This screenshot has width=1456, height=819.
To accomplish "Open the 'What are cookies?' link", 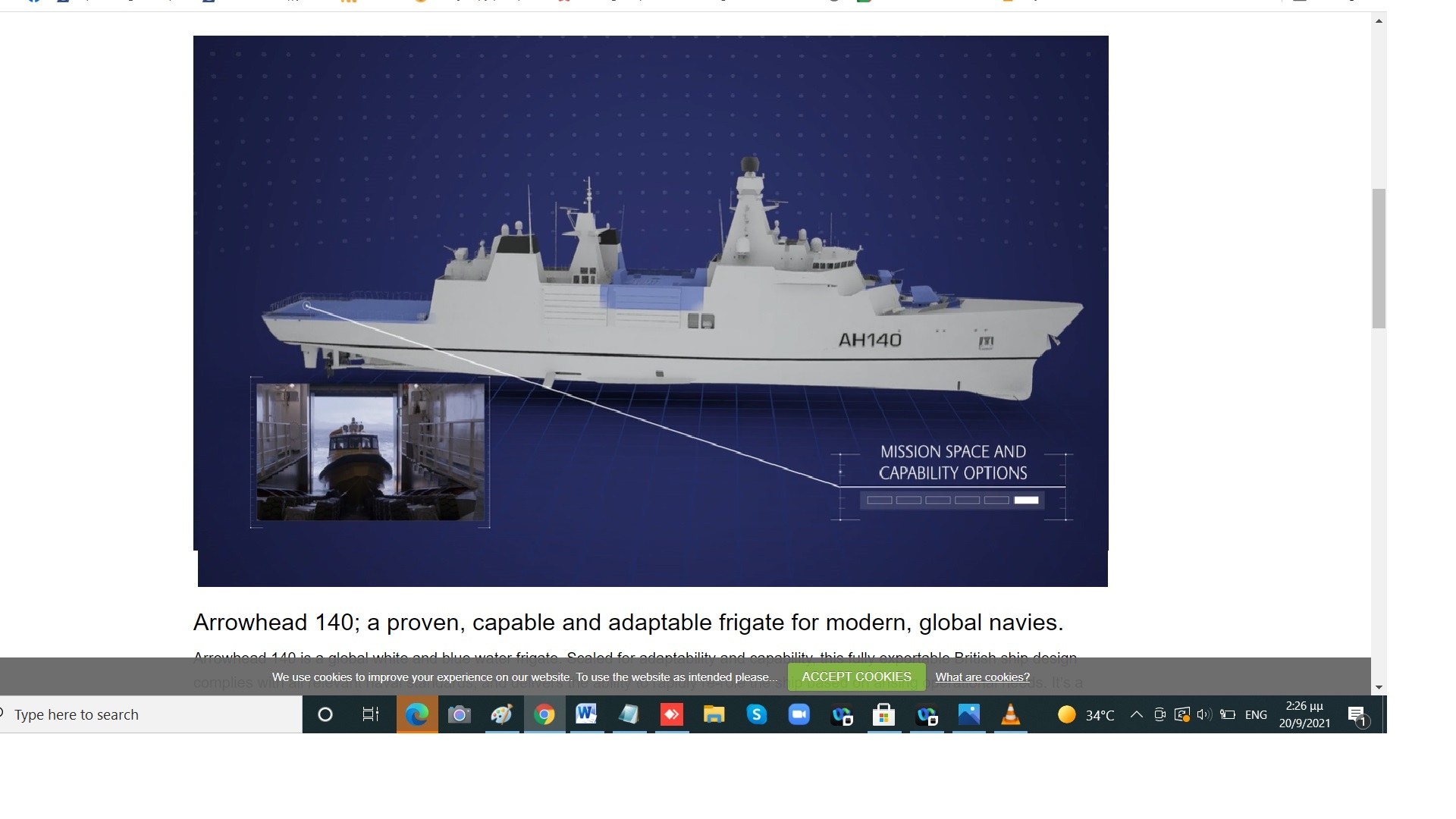I will tap(982, 677).
